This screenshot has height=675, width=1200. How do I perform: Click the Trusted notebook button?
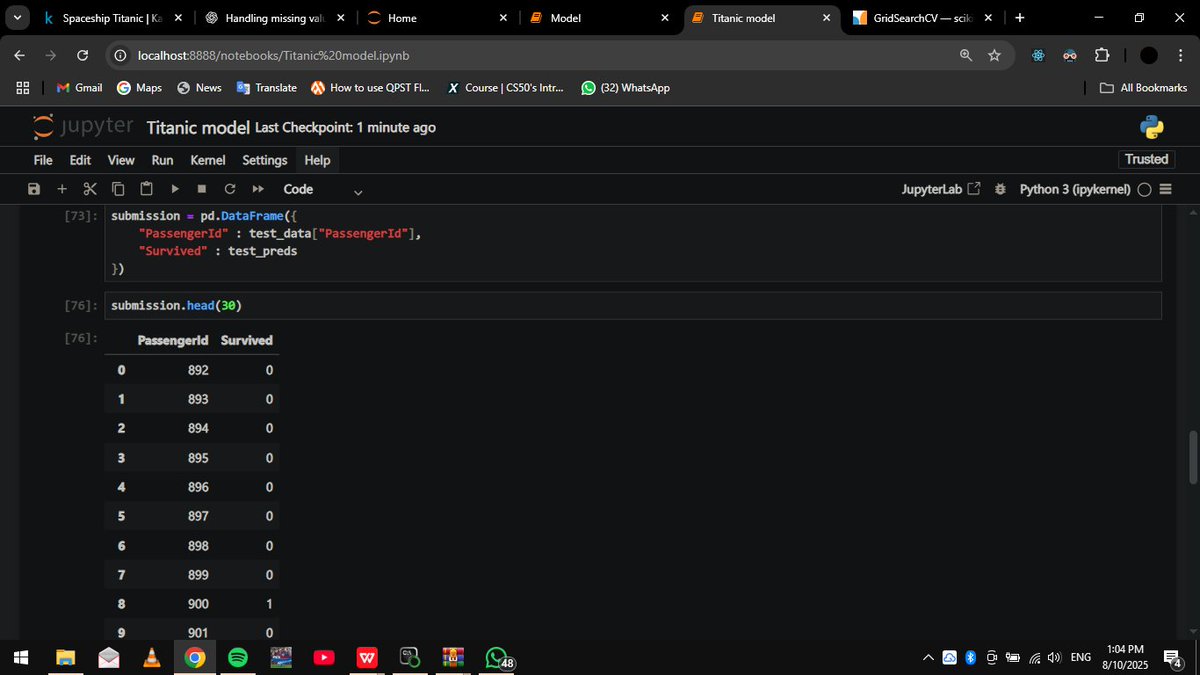pyautogui.click(x=1146, y=159)
